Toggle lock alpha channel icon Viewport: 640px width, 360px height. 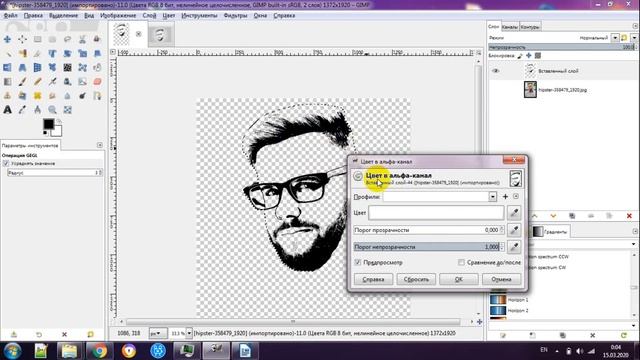[538, 56]
